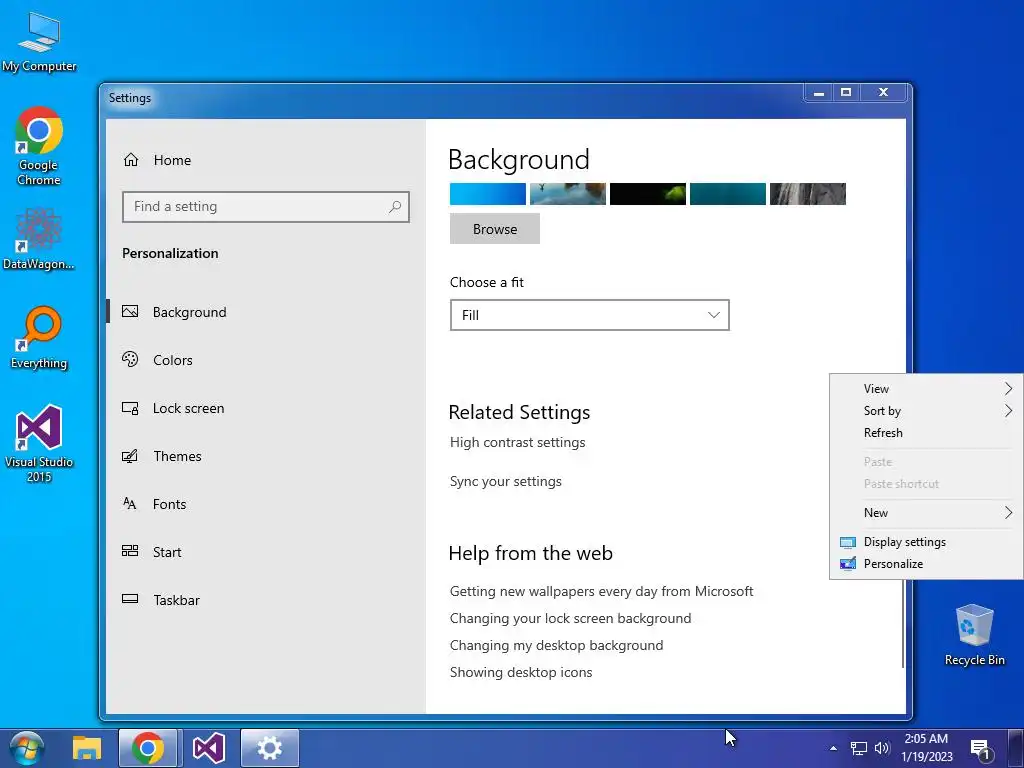Select the second wallpaper thumbnail with sky
The width and height of the screenshot is (1024, 768).
tap(568, 194)
